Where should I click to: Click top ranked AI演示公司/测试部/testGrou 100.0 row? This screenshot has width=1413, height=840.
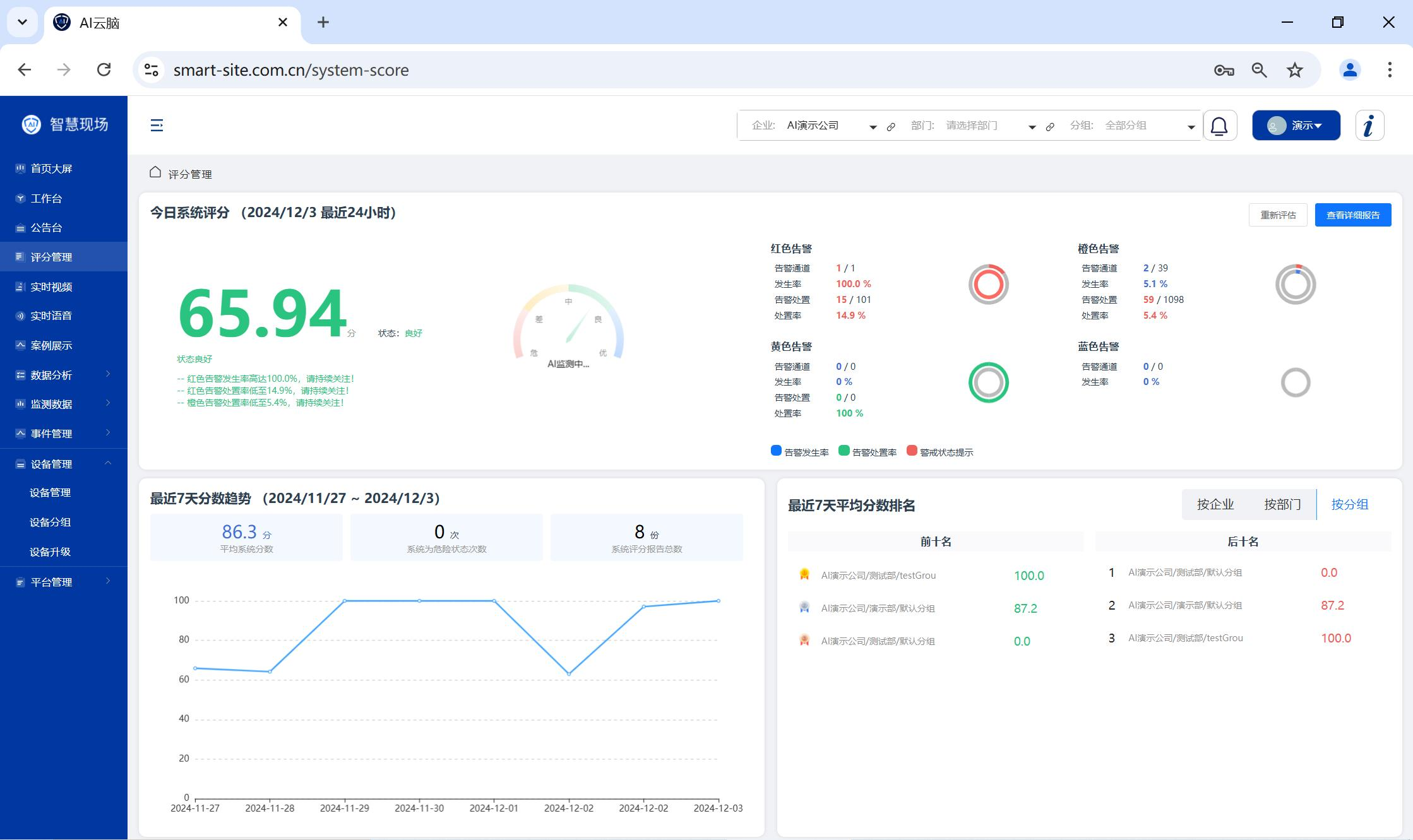(x=936, y=575)
